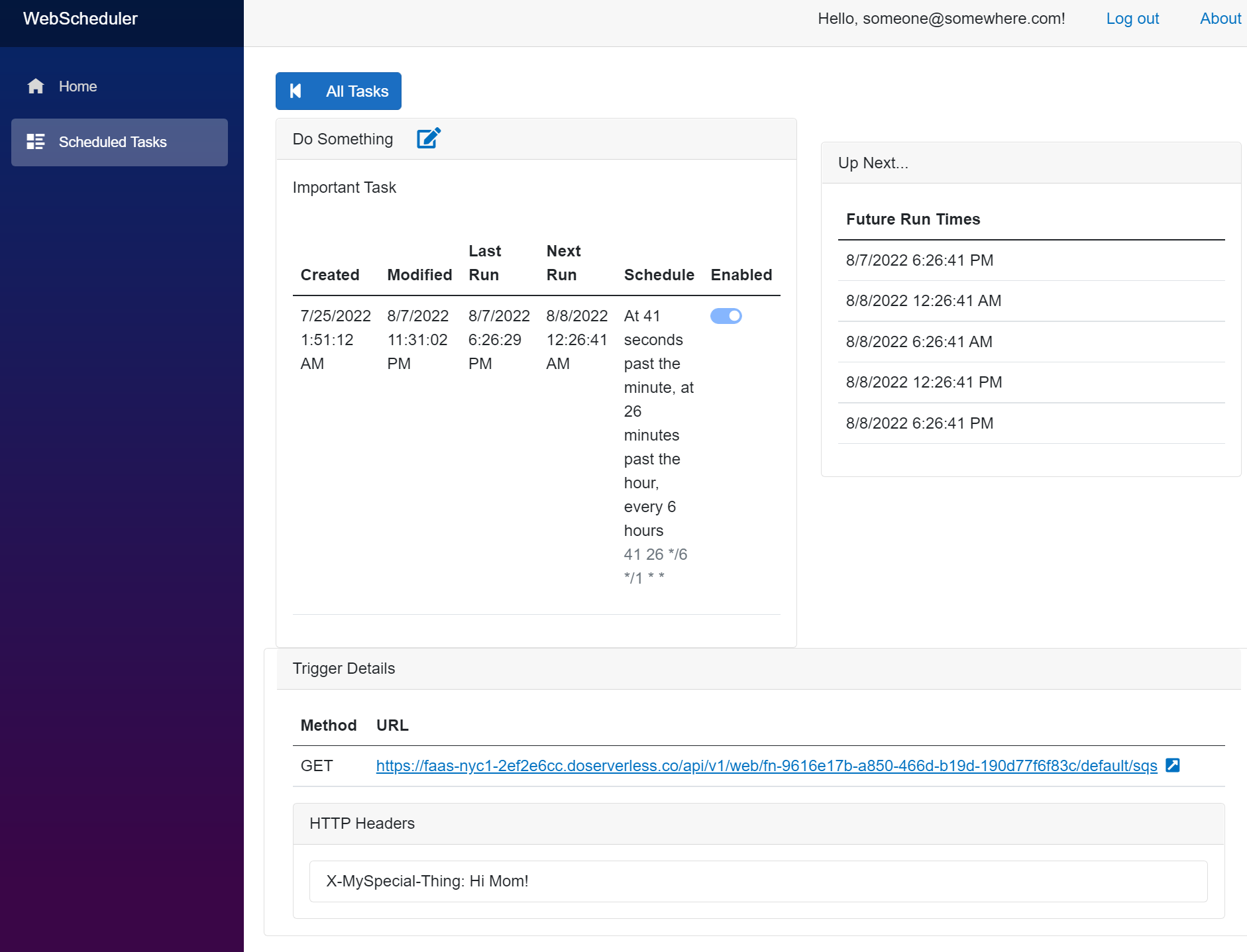Log out of the current account
This screenshot has width=1247, height=952.
tap(1132, 19)
